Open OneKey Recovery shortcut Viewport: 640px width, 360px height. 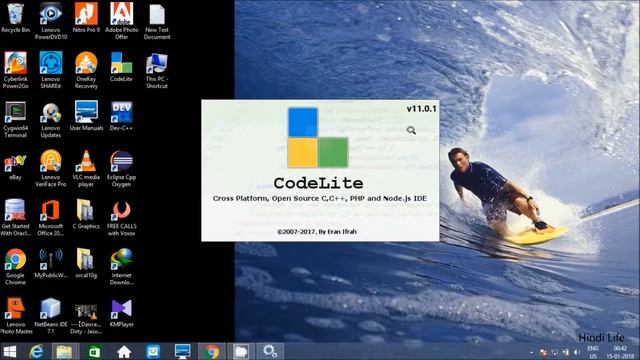[86, 70]
